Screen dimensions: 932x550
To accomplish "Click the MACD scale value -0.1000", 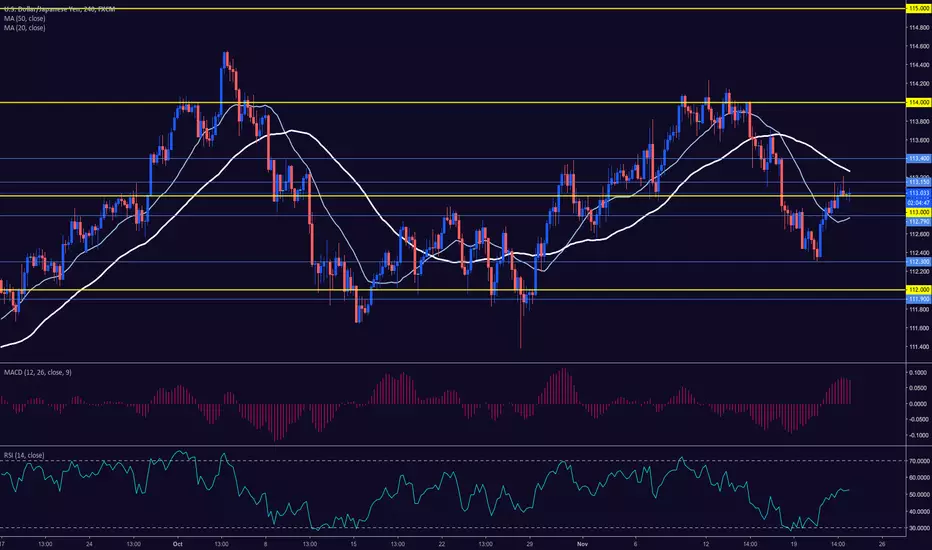I will tap(918, 435).
